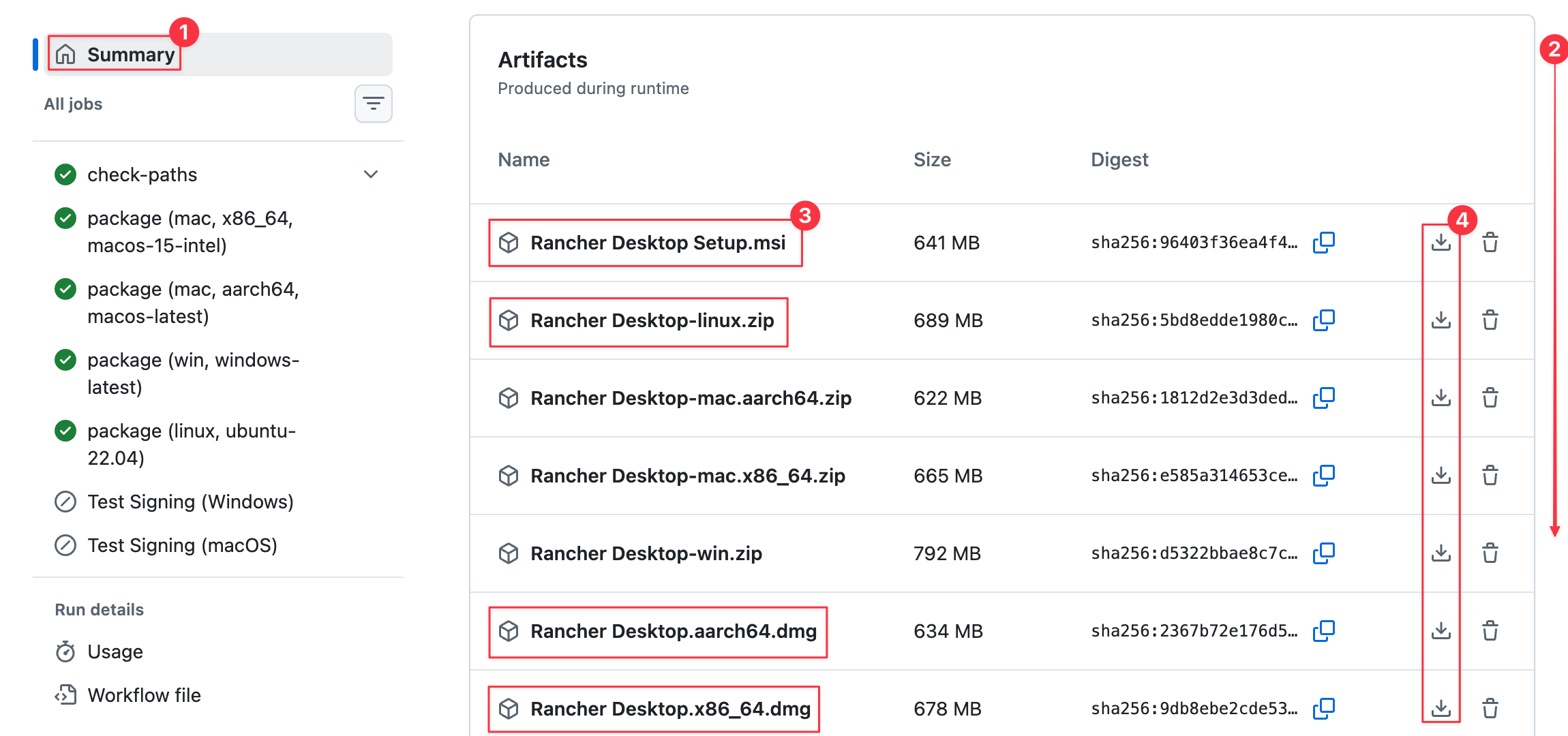Click the Name column header
1568x736 pixels.
click(524, 159)
